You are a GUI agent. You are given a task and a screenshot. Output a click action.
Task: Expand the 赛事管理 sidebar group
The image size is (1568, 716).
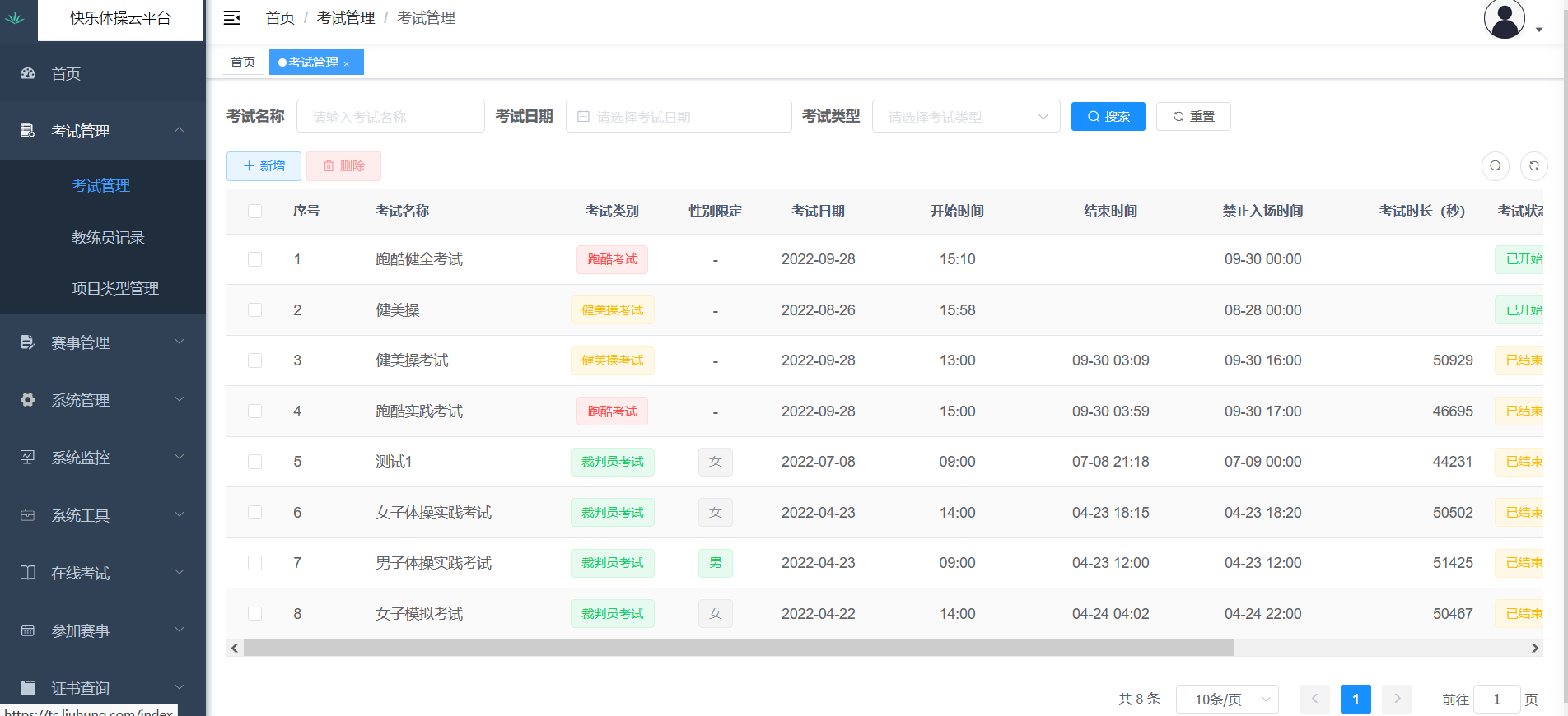[180, 342]
